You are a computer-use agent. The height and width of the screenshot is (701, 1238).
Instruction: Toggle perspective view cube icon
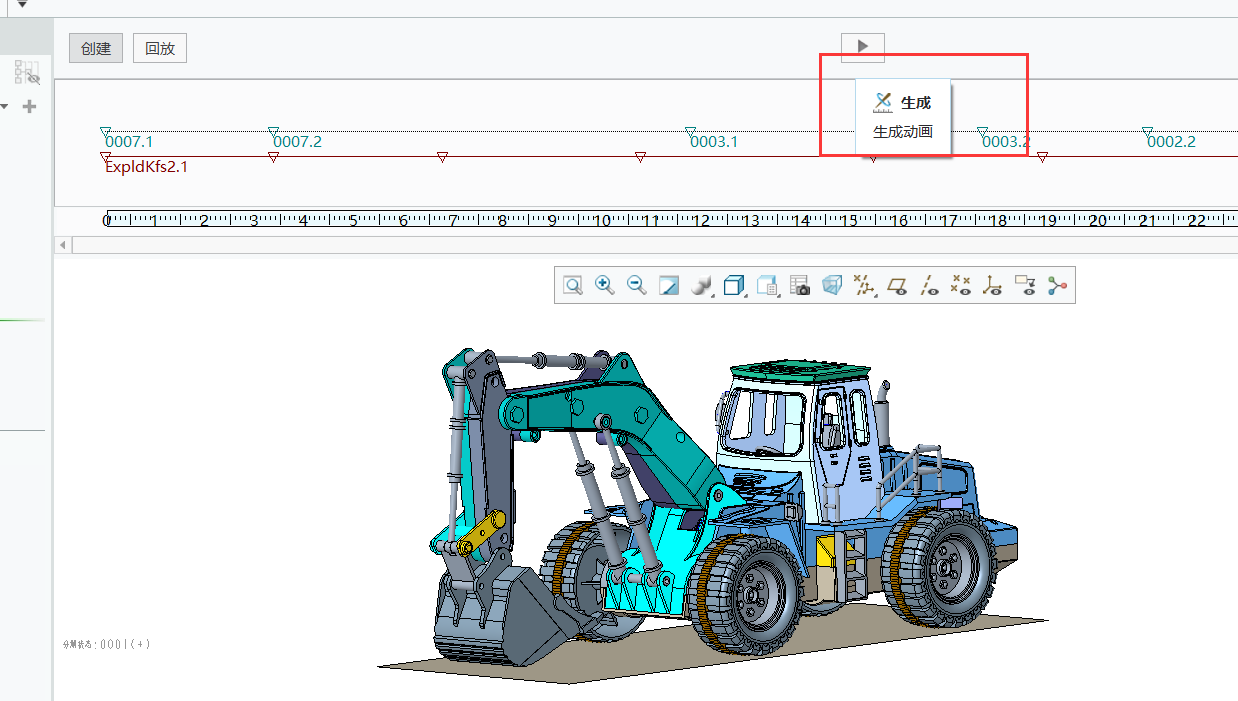pyautogui.click(x=832, y=286)
